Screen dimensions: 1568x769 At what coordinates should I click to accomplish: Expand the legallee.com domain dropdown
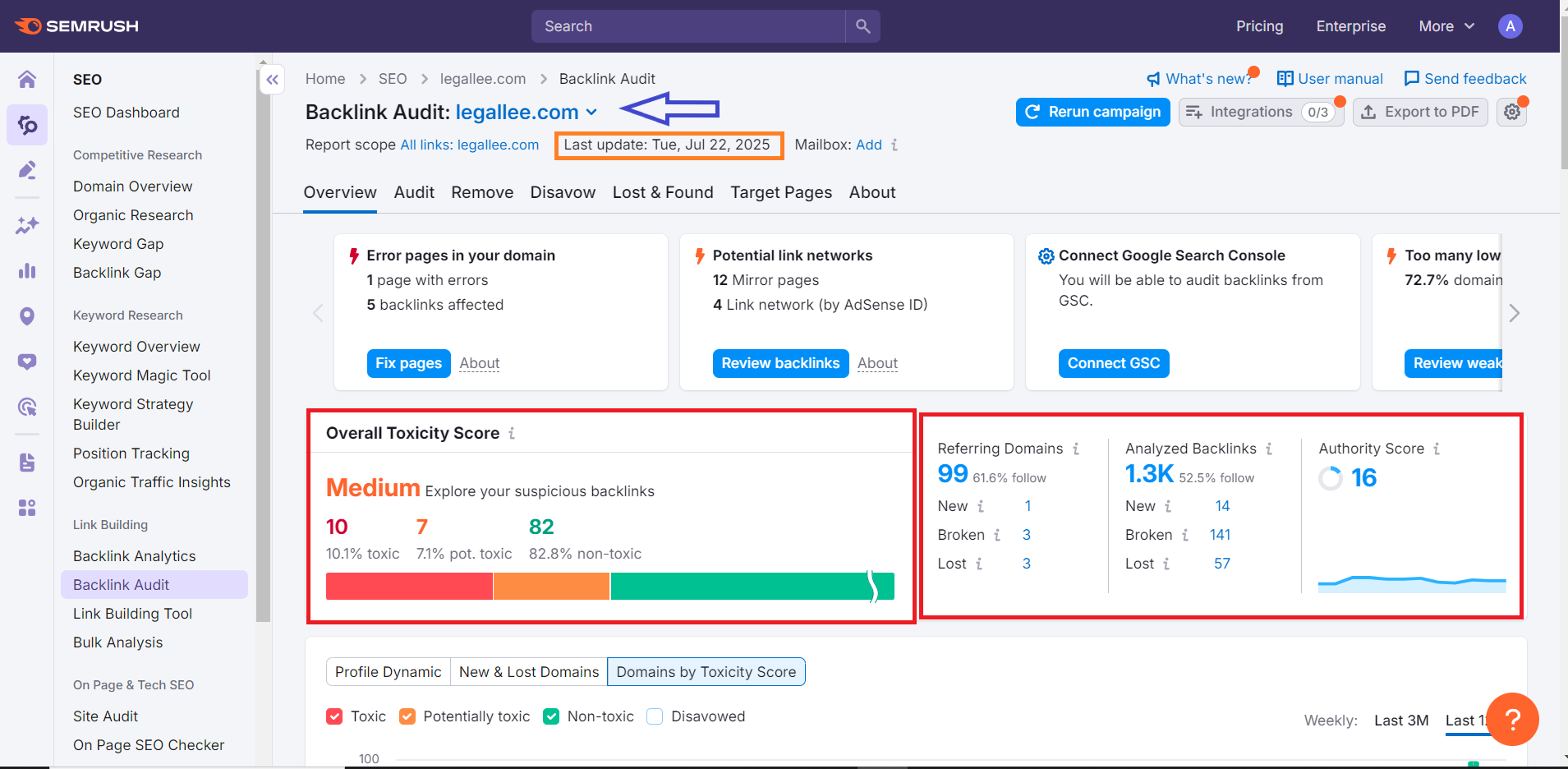tap(592, 112)
